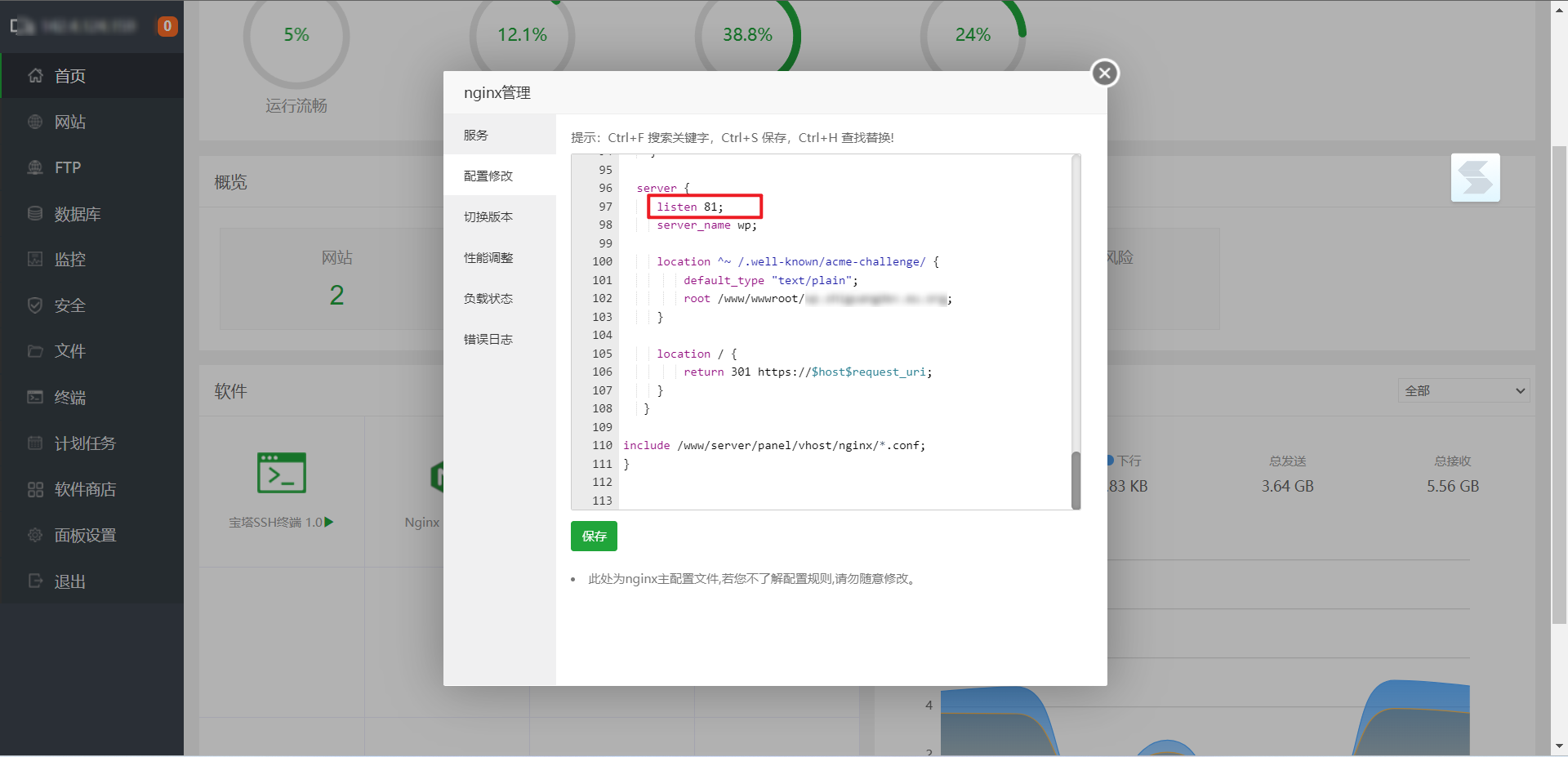Click the default_type "text/plain" line
Screen dimensions: 1568x757
(x=771, y=280)
